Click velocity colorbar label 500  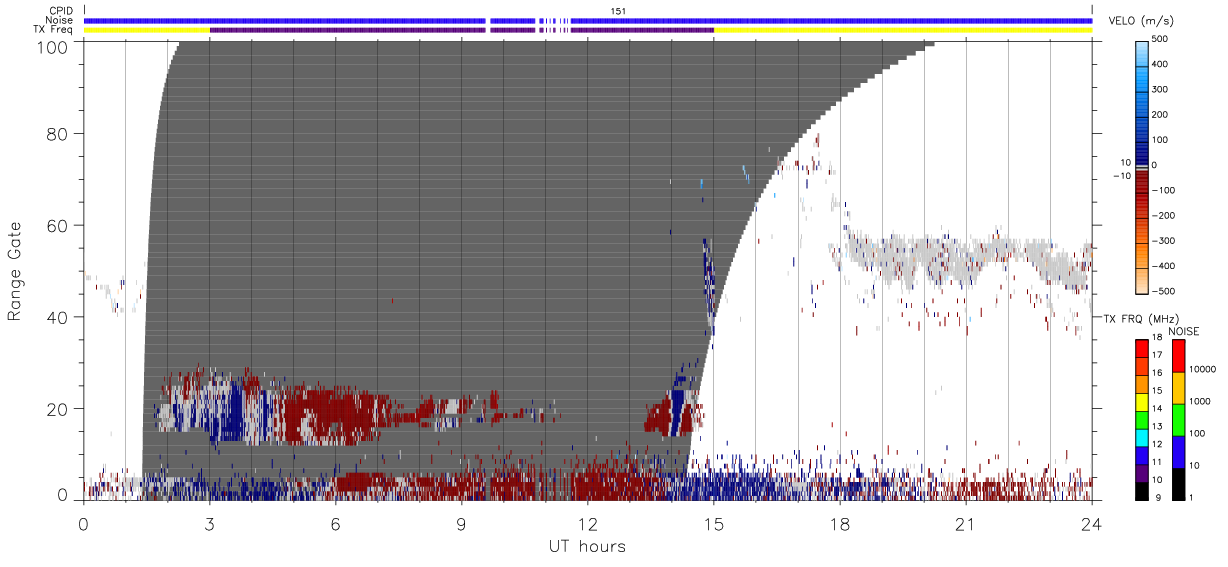pyautogui.click(x=1161, y=40)
